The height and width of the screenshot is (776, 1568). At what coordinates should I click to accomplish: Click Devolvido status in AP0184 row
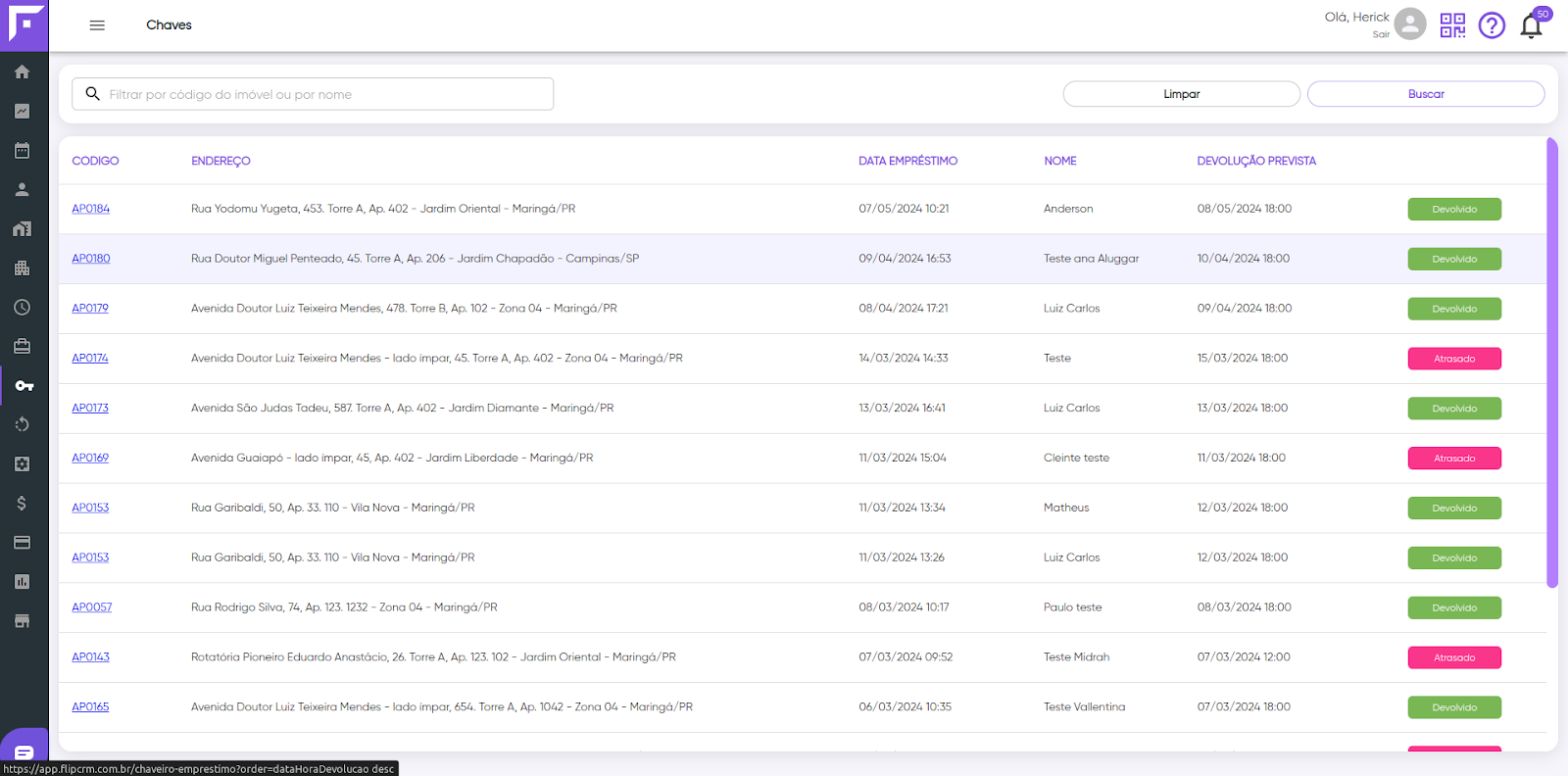[1454, 209]
